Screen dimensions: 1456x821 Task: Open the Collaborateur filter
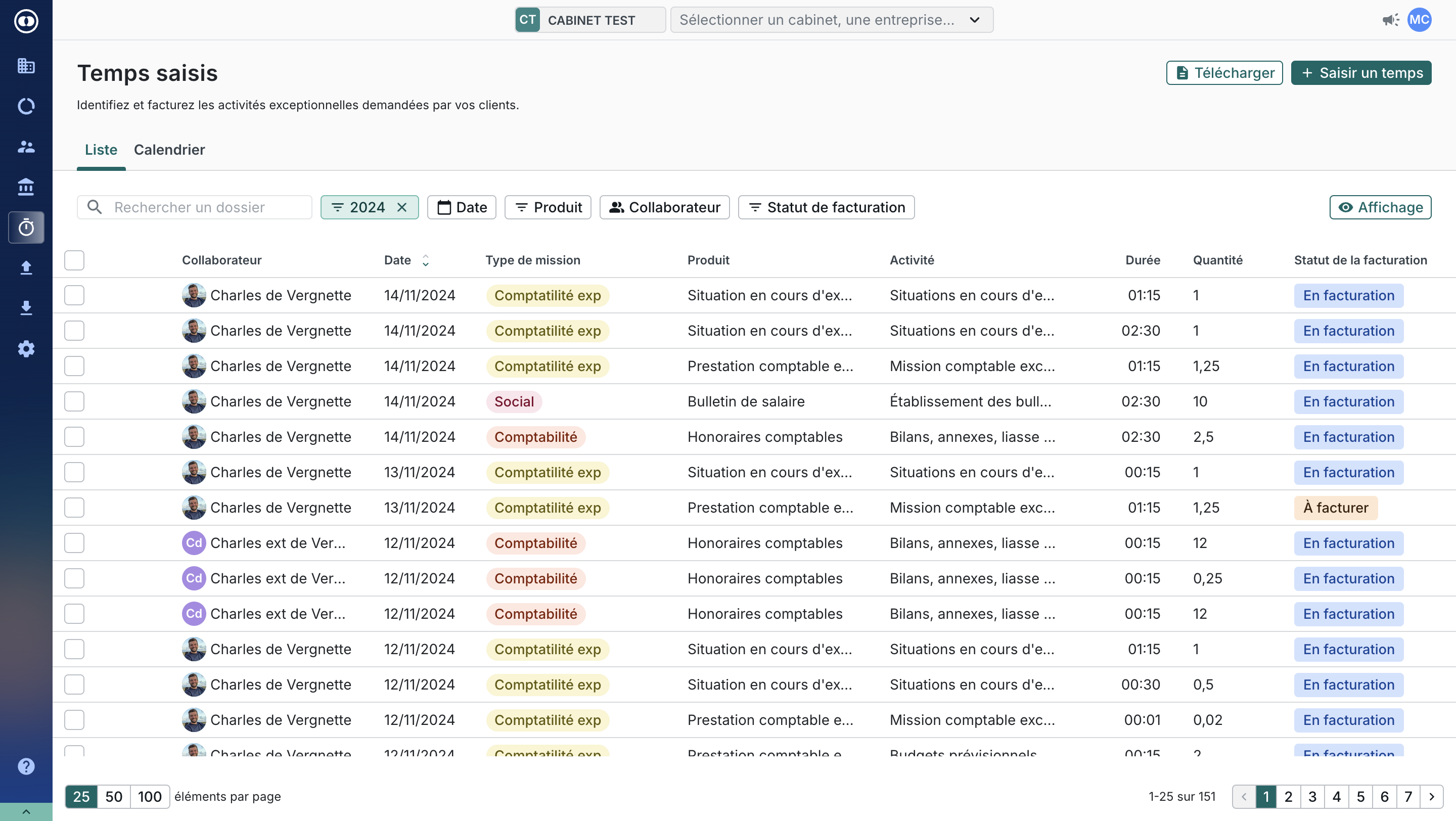(x=665, y=207)
